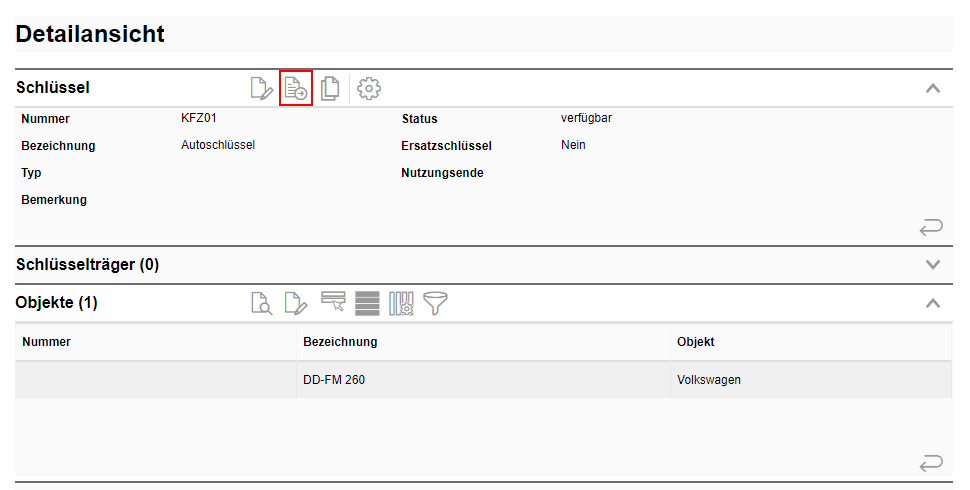Click the funnel filter icon in Objekte
970x490 pixels.
click(x=435, y=303)
